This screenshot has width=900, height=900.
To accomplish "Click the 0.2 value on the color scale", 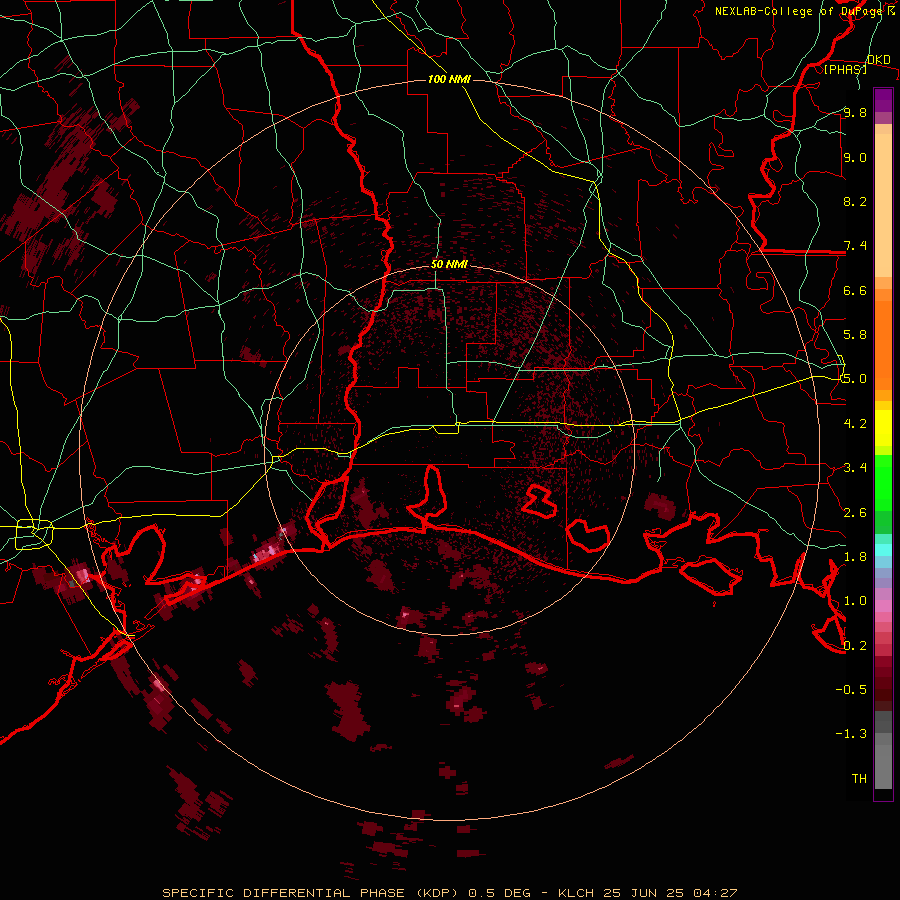I will click(855, 645).
